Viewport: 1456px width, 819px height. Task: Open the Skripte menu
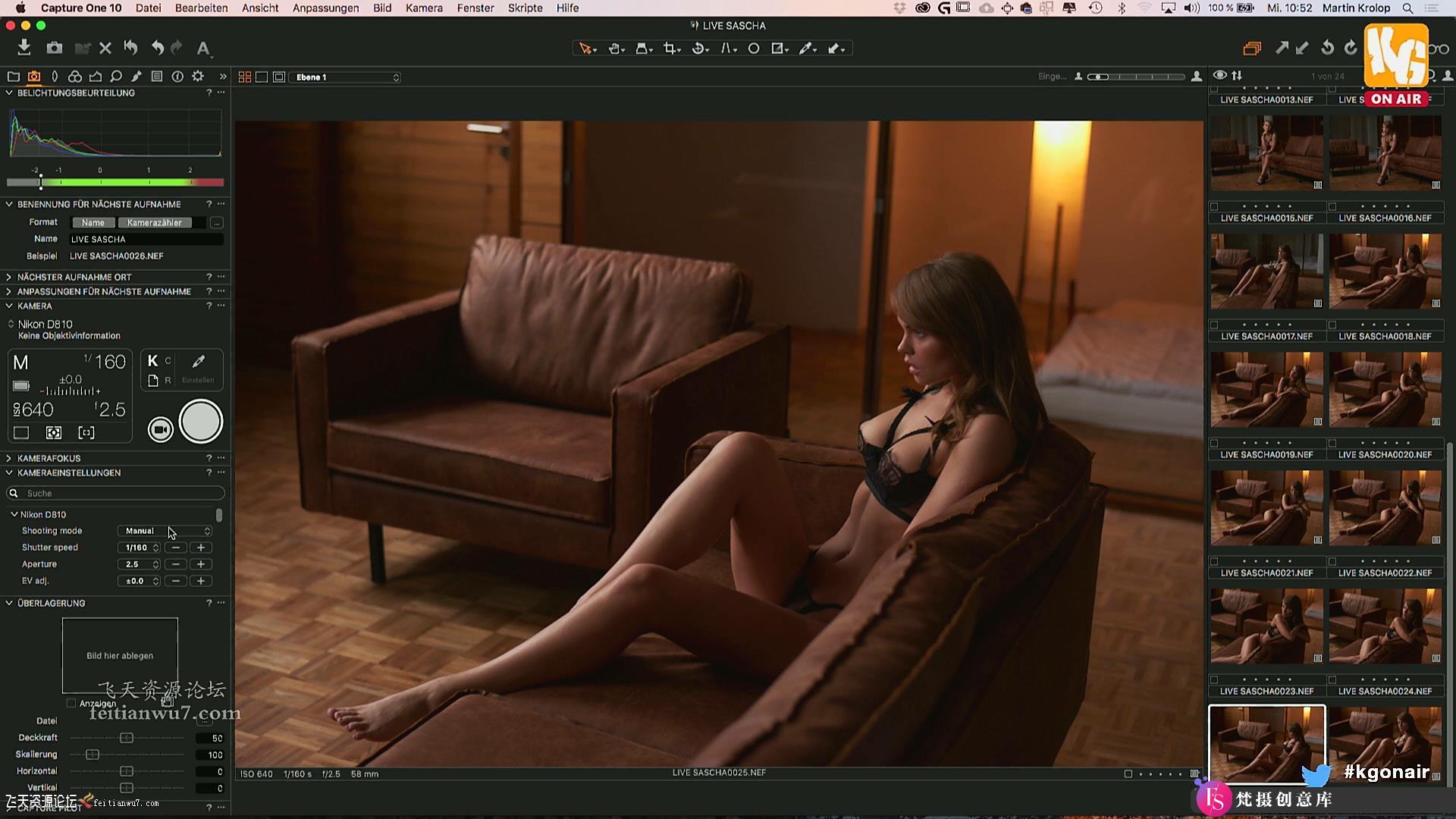click(x=525, y=8)
